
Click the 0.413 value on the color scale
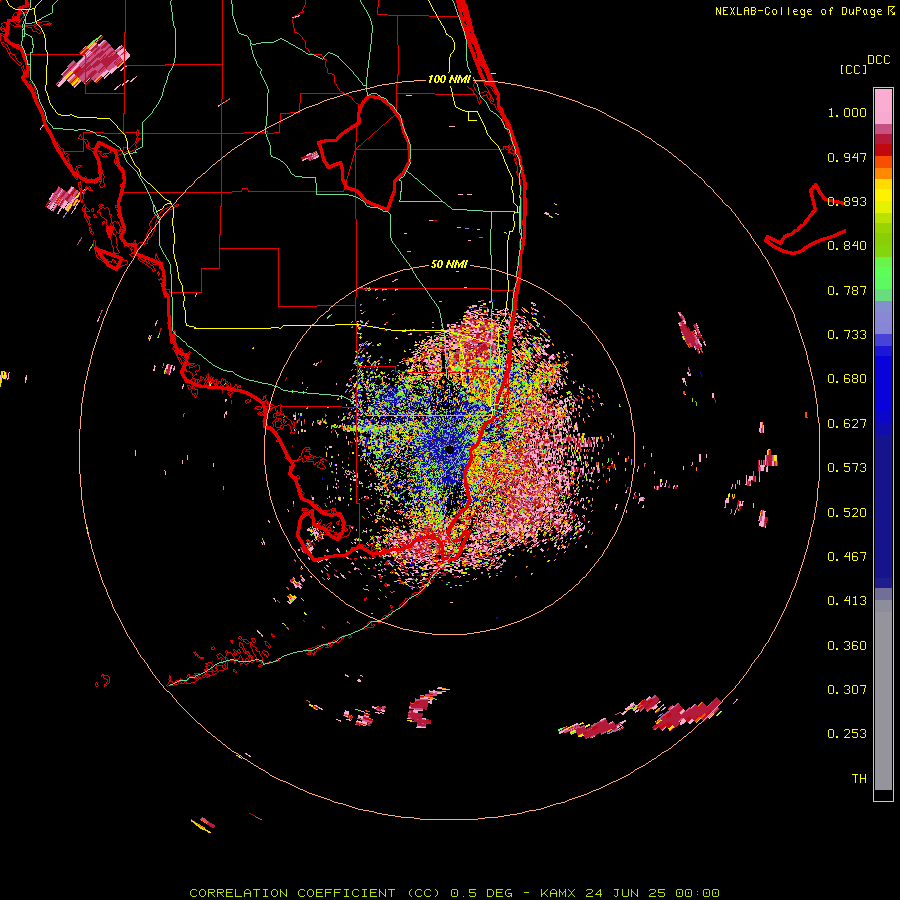click(x=847, y=601)
